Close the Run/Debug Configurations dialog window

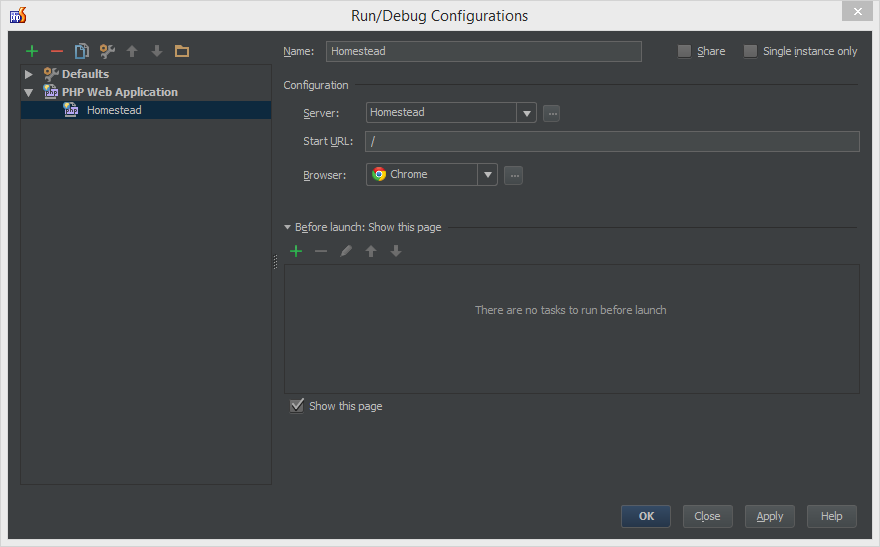858,11
